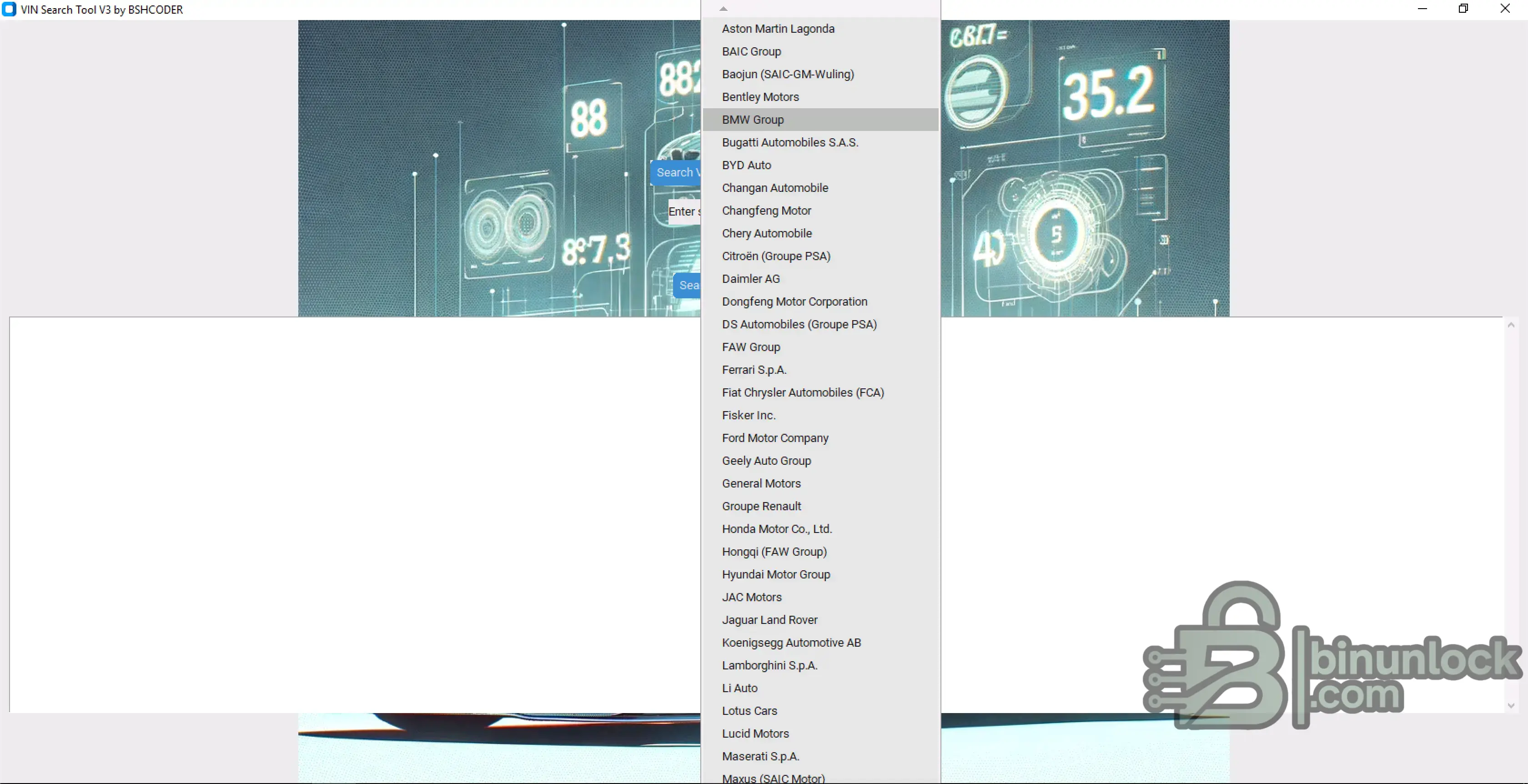
Task: Select Jaguar Land Rover option
Action: coord(820,620)
